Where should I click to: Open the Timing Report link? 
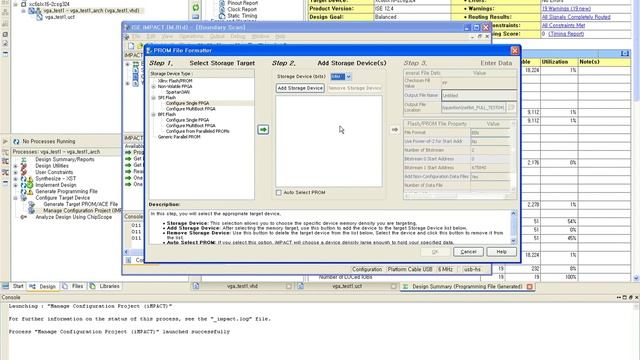[566, 34]
